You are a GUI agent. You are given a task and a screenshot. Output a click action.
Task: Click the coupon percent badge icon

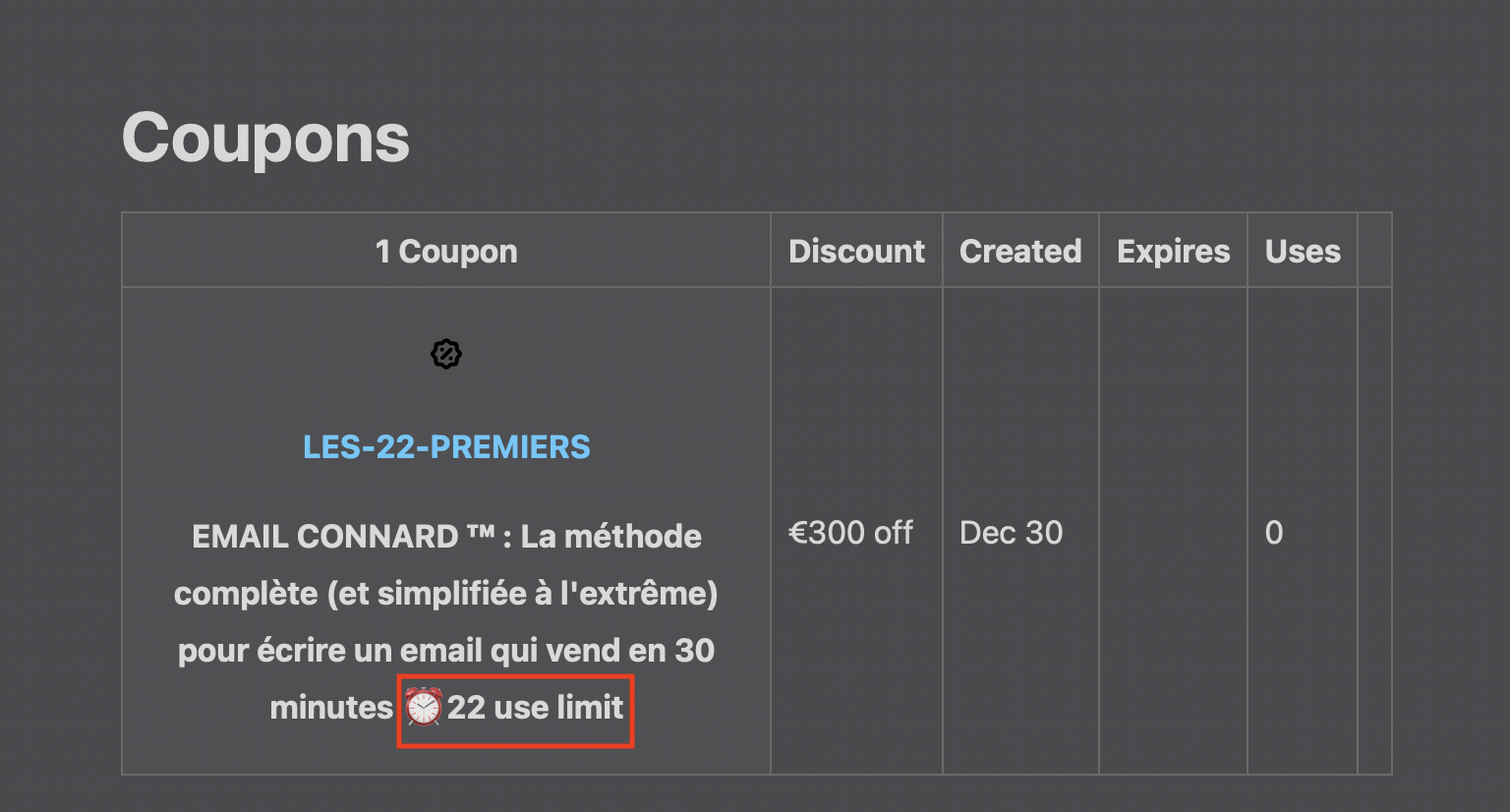click(446, 354)
